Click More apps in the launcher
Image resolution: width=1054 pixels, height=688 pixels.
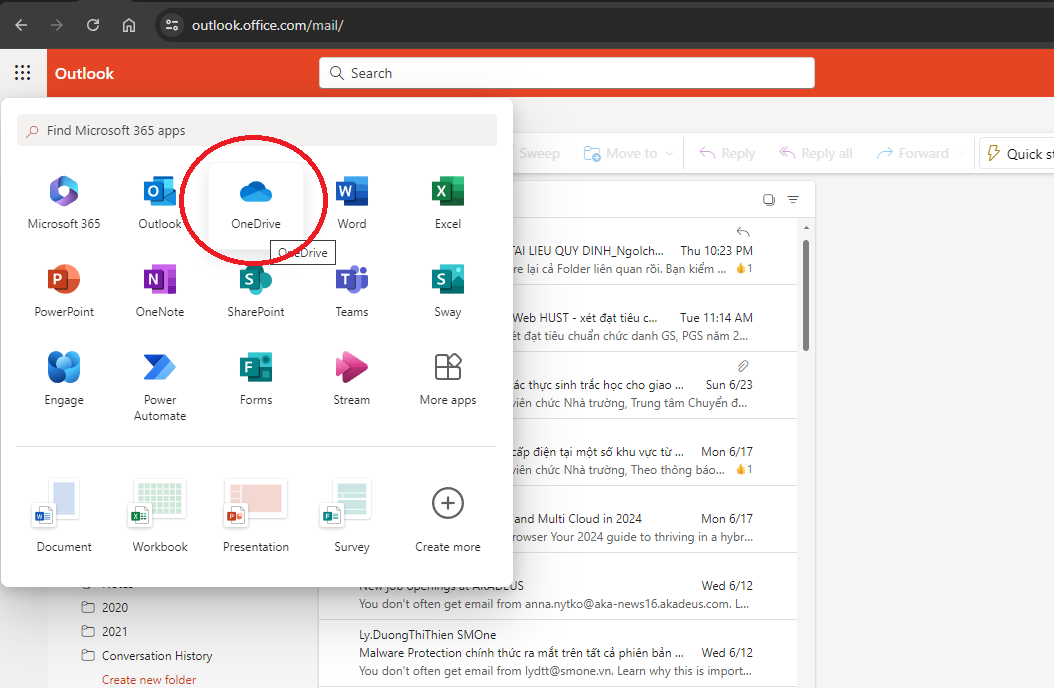[447, 378]
